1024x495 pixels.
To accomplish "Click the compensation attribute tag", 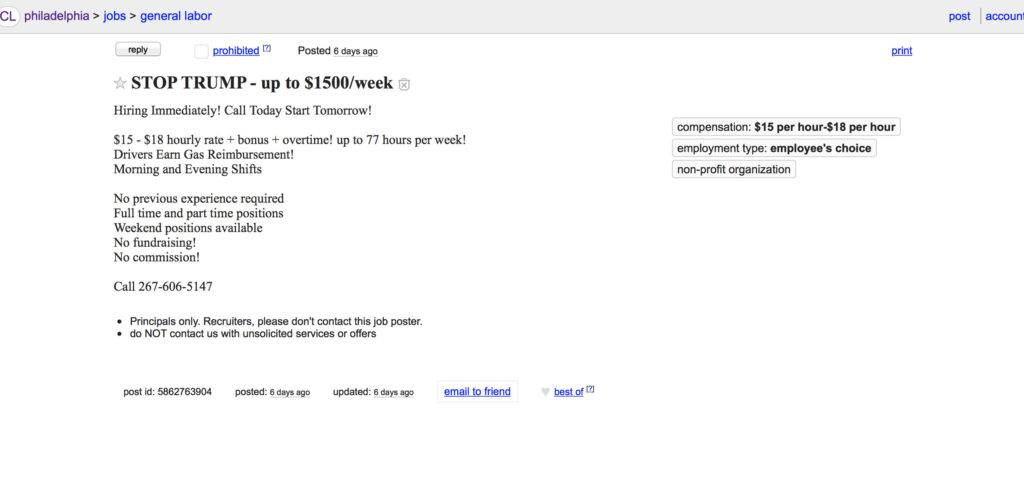I will coord(786,127).
